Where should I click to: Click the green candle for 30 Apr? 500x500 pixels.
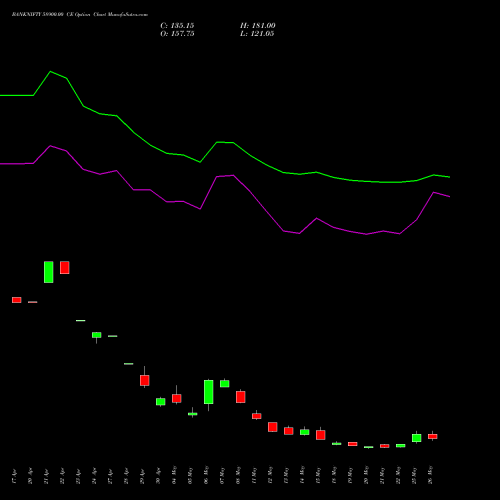[x=161, y=402]
